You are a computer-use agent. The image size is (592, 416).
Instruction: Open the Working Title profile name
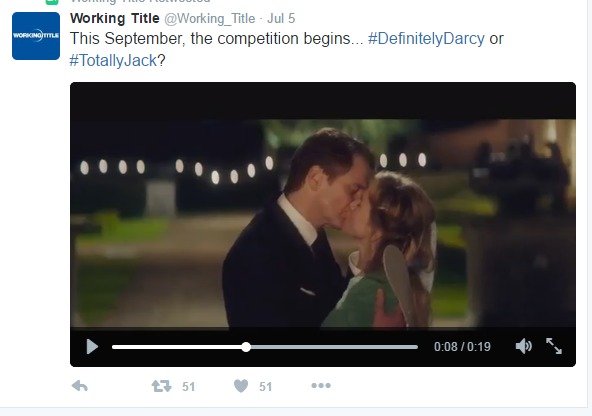[115, 18]
